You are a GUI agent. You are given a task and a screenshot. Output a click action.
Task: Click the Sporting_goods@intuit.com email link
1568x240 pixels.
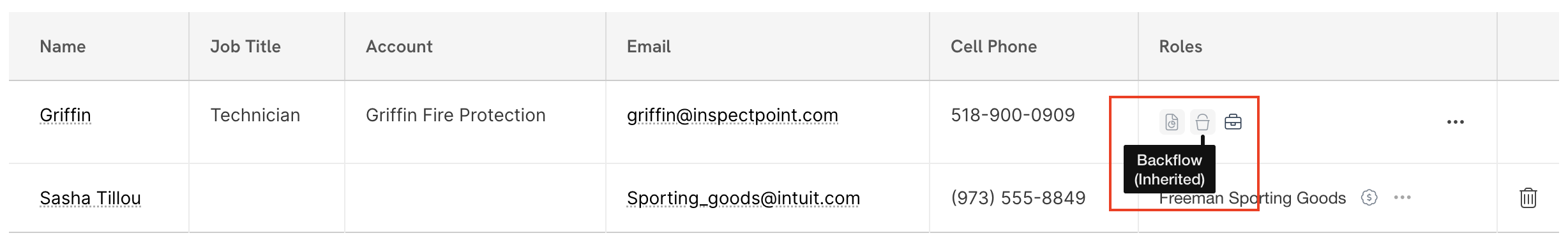click(743, 198)
